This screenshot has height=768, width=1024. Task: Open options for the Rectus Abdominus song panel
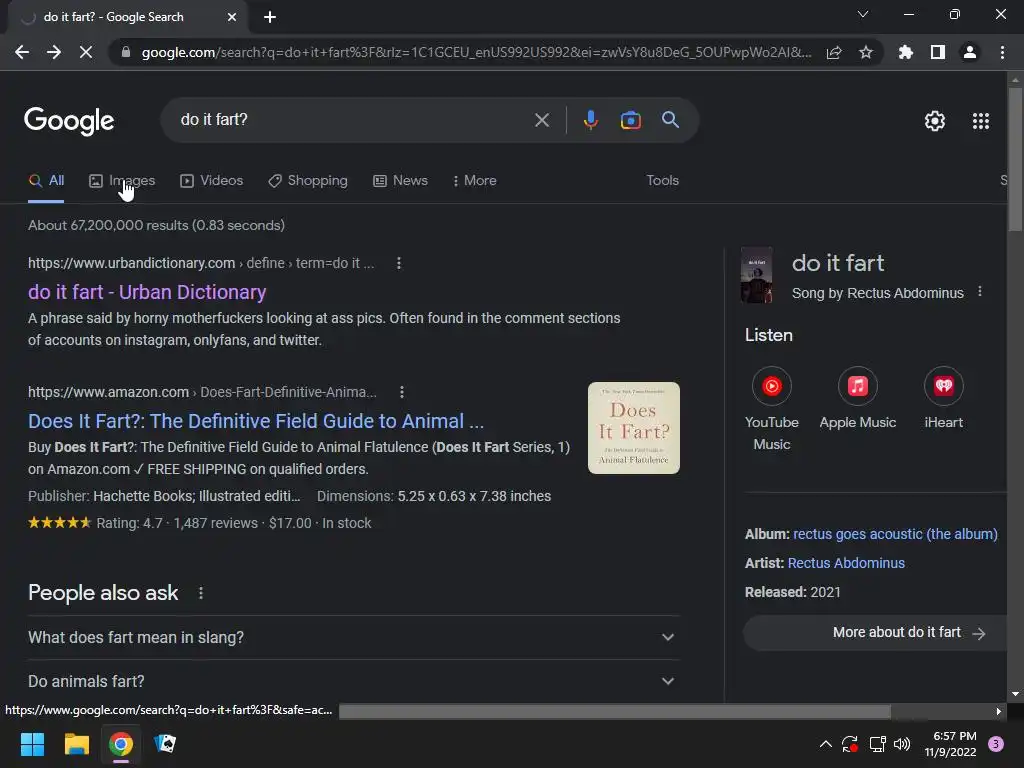(980, 292)
